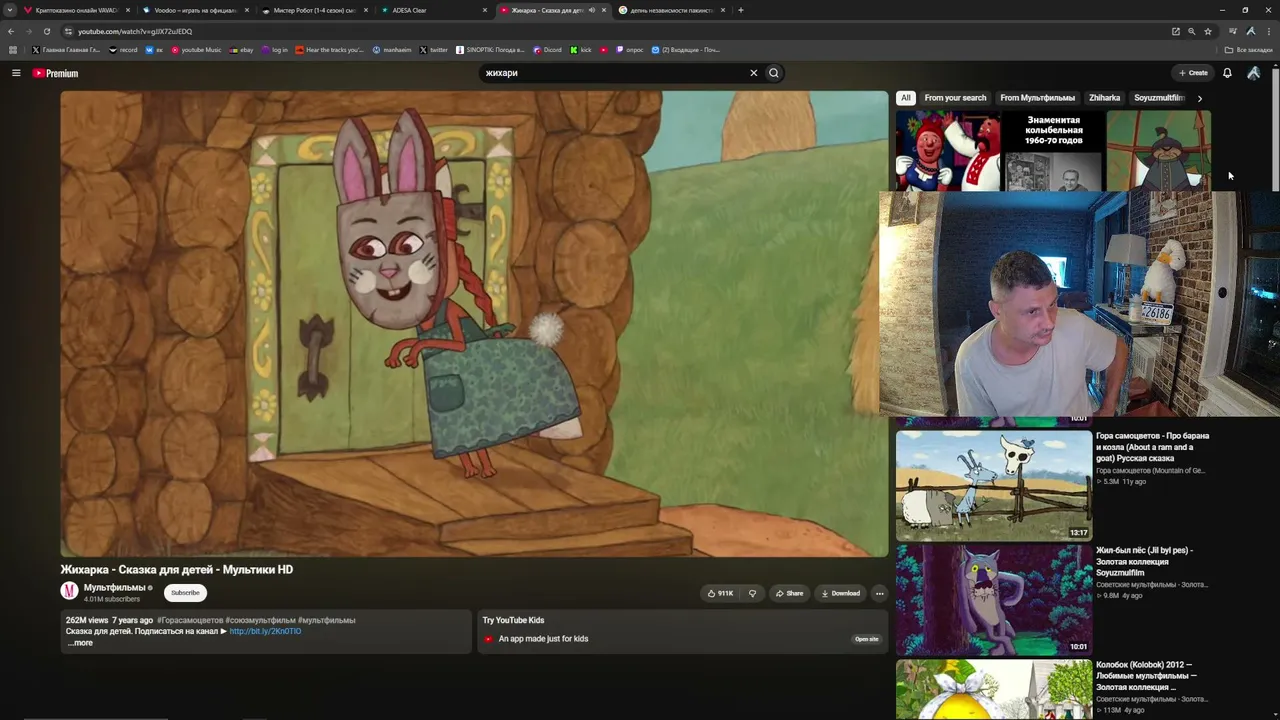1280x720 pixels.
Task: Go to YouTube Premium home logo
Action: (x=55, y=73)
